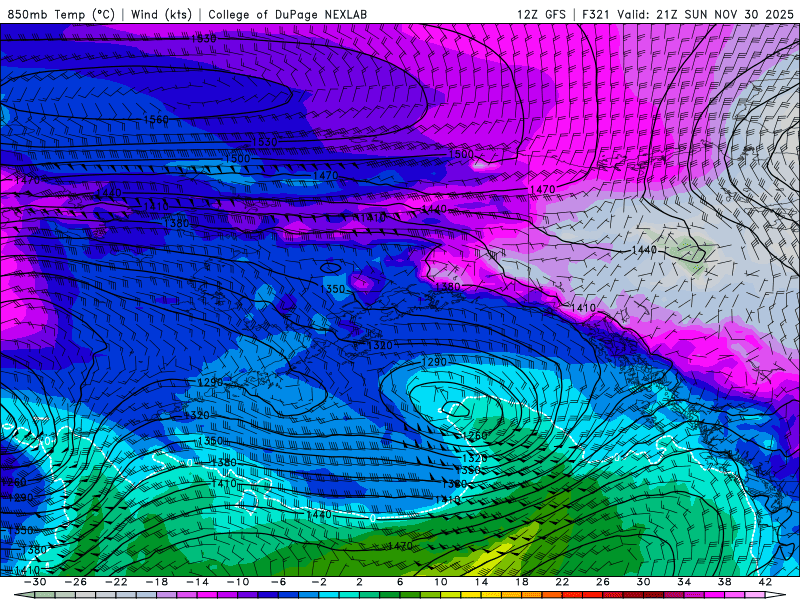This screenshot has width=800, height=600.
Task: Click the '−6' color scale label
Action: [278, 582]
